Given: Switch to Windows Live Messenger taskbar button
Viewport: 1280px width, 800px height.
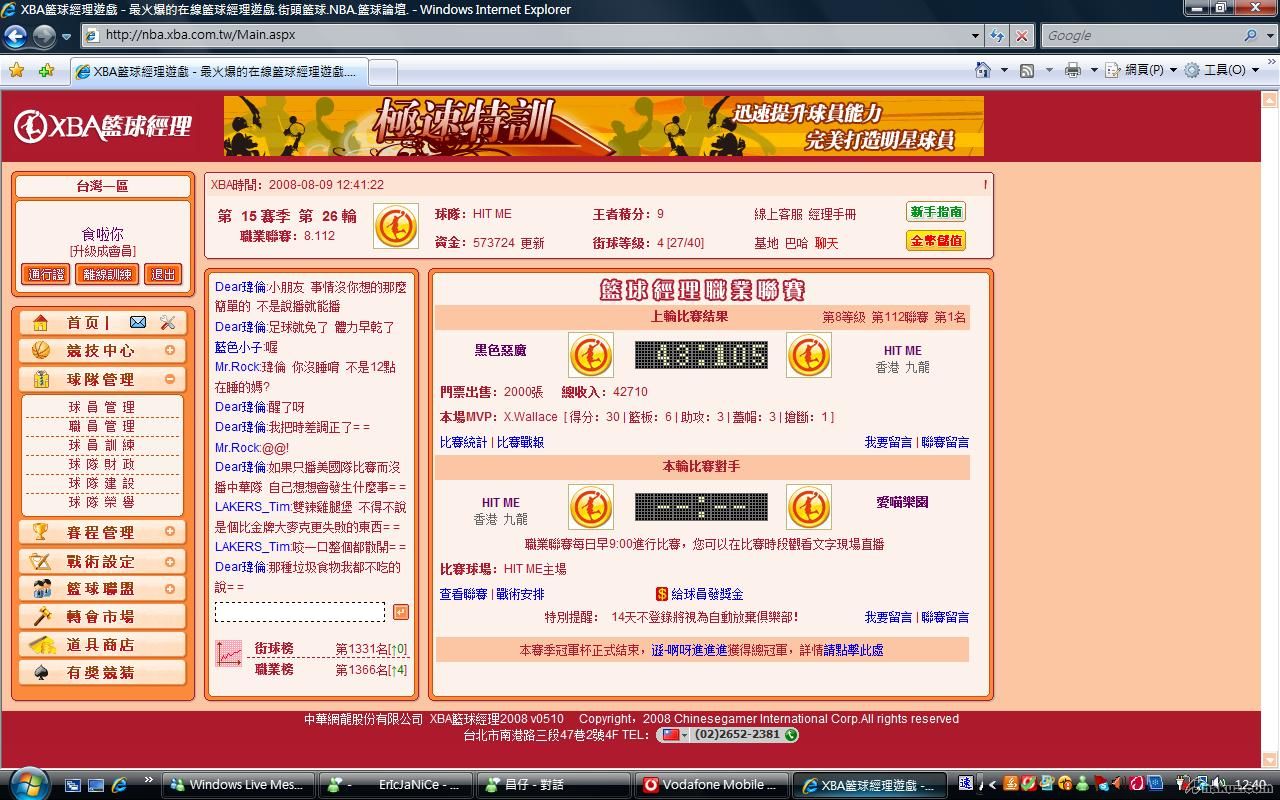Looking at the screenshot, I should [x=238, y=785].
